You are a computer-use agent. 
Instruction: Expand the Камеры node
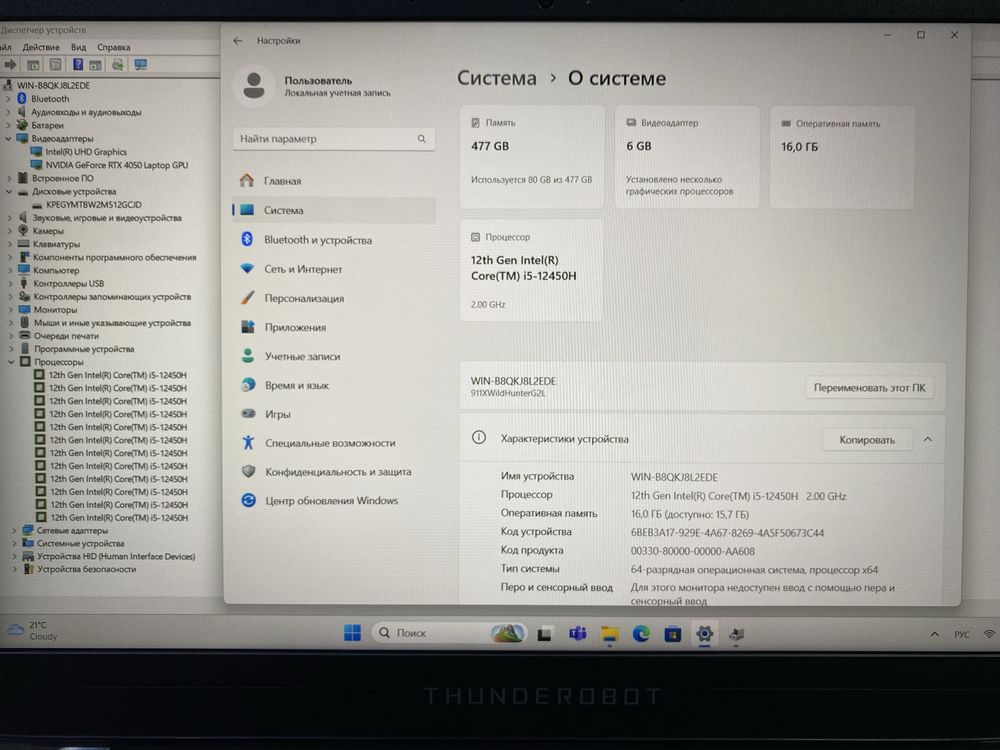click(x=10, y=231)
